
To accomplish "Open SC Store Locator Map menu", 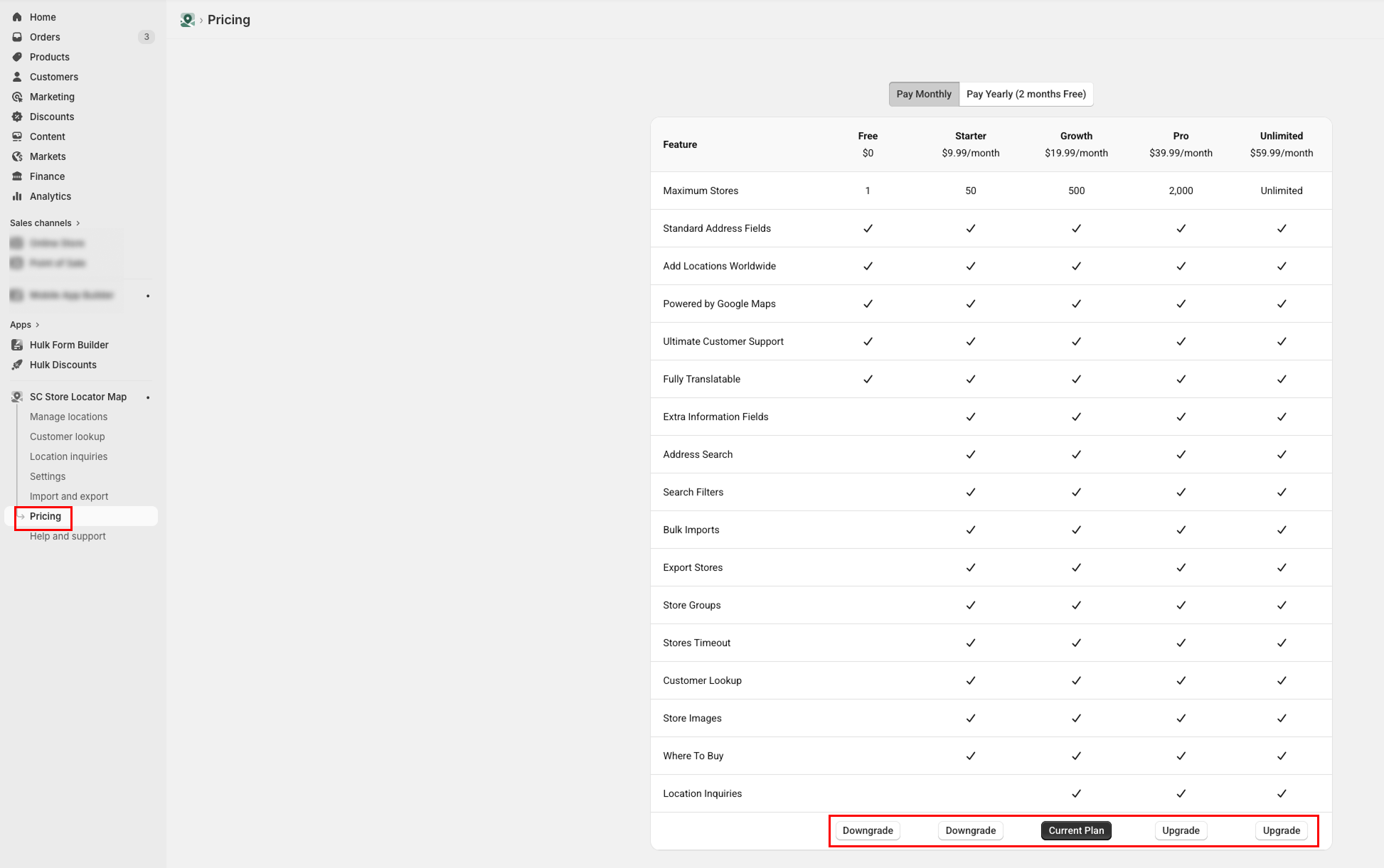I will pos(78,397).
